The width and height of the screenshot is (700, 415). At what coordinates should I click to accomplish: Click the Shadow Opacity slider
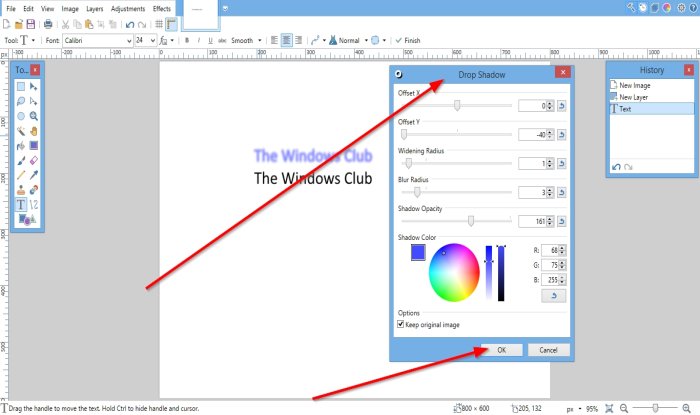[456, 221]
